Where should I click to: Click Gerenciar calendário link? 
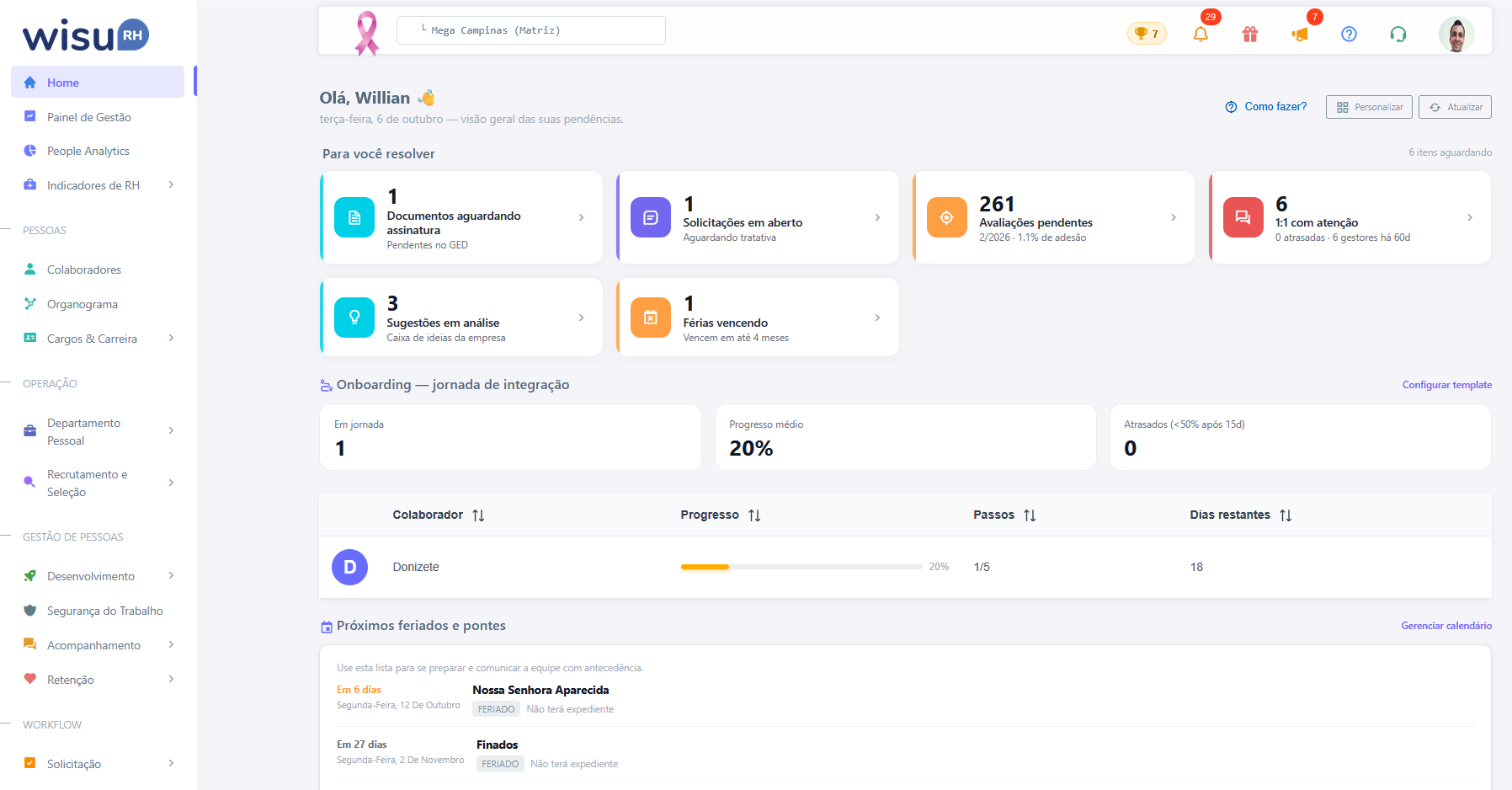(x=1446, y=626)
